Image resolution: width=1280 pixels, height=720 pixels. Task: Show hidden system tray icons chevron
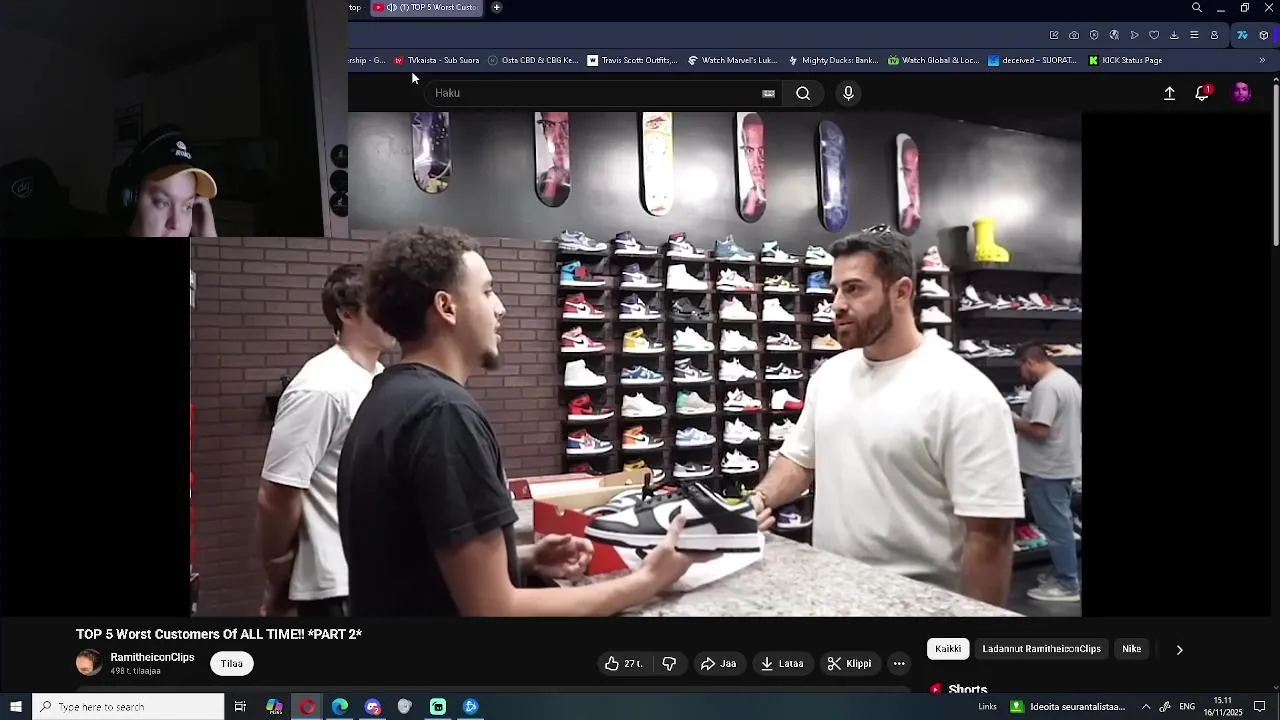1146,707
